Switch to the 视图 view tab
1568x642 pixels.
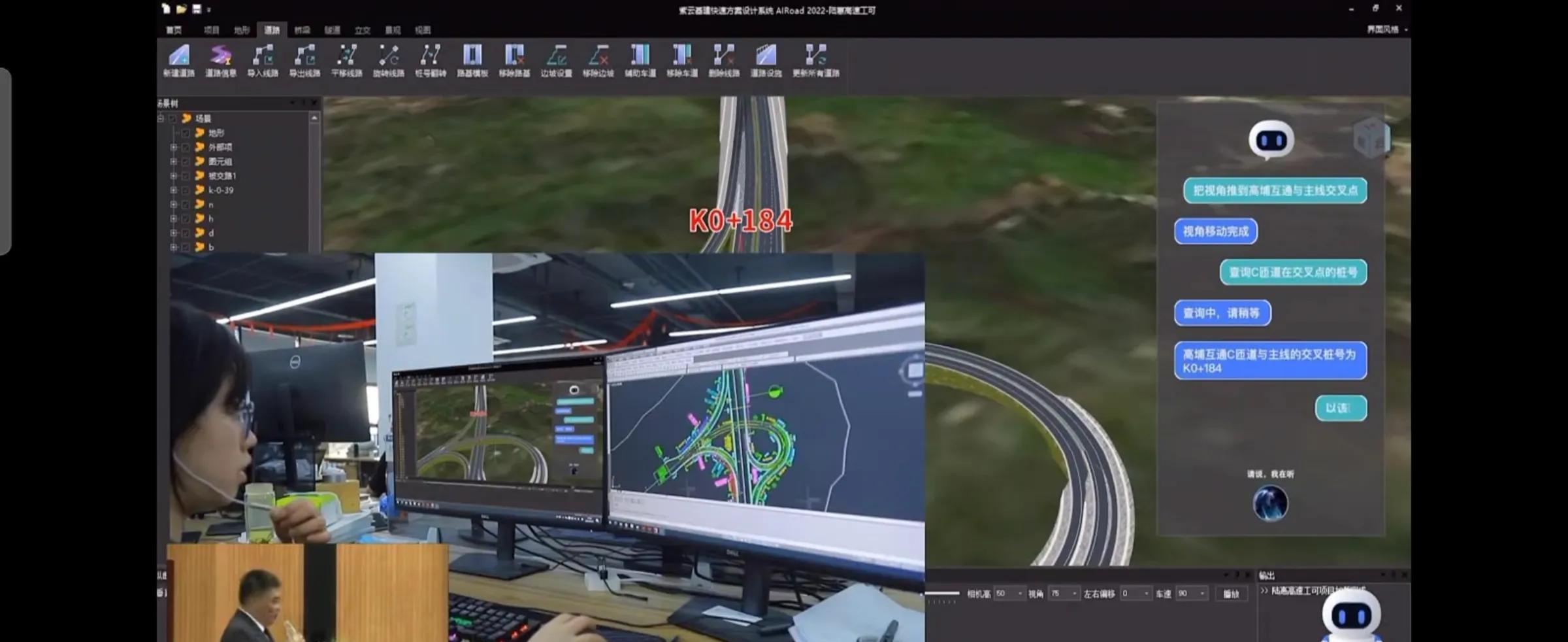tap(423, 30)
